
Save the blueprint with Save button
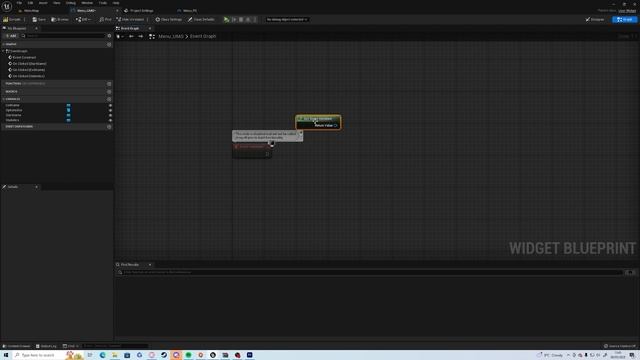click(39, 19)
